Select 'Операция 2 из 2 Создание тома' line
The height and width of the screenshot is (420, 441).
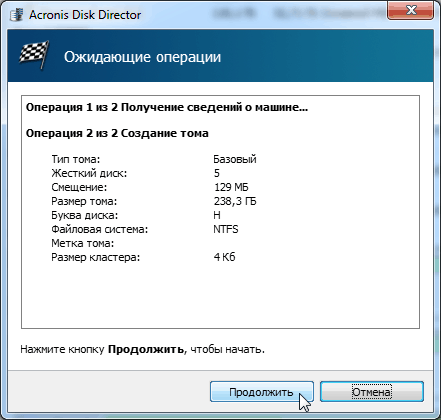pos(117,133)
